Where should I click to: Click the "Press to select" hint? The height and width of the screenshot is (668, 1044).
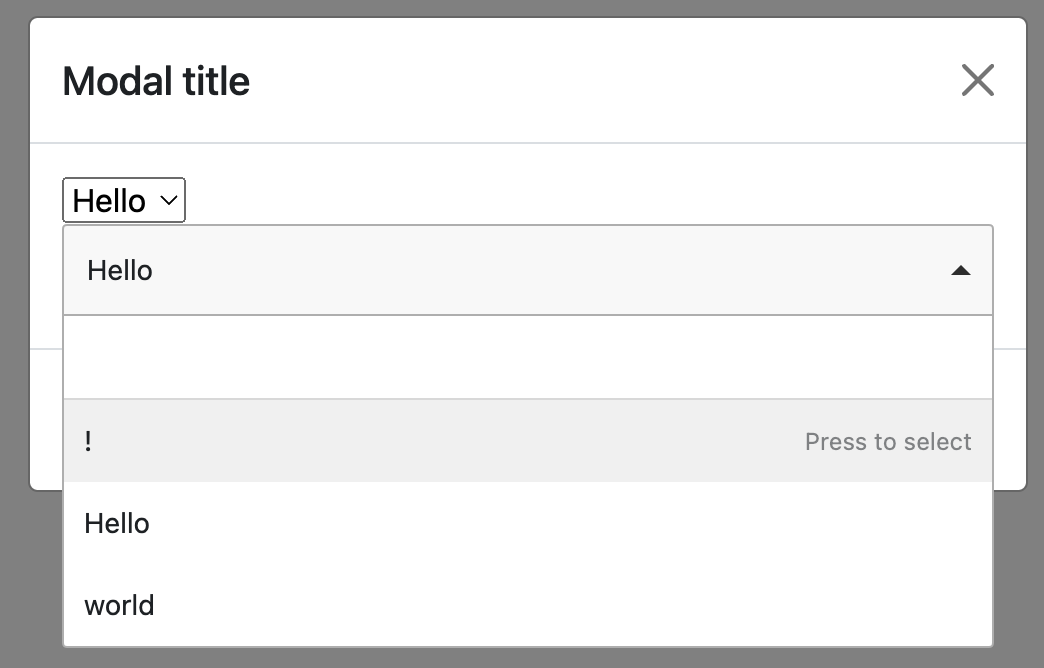pos(888,442)
